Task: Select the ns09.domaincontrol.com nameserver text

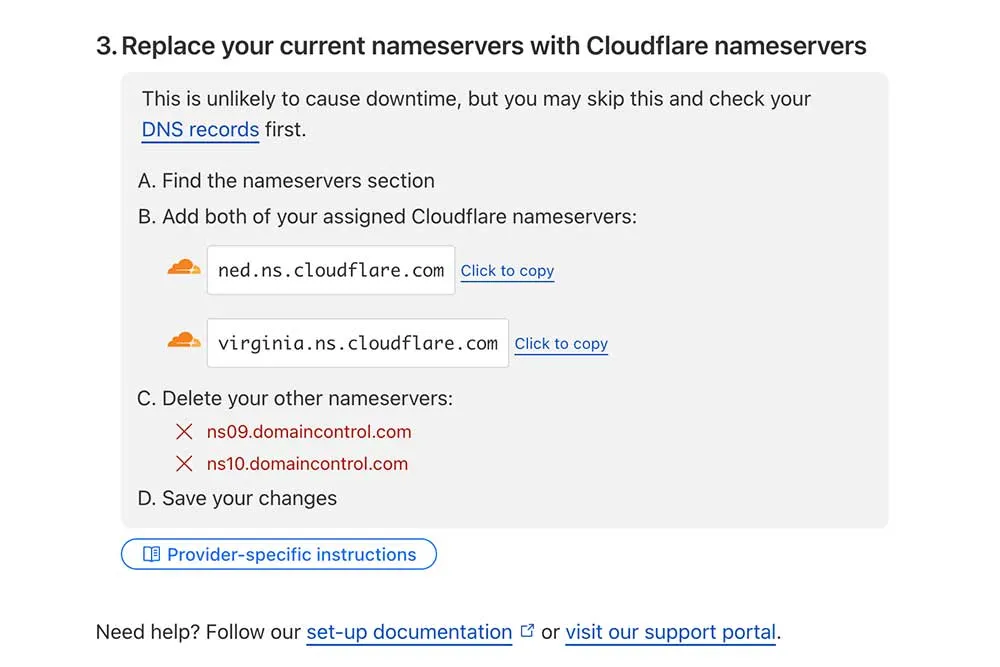Action: pos(309,432)
